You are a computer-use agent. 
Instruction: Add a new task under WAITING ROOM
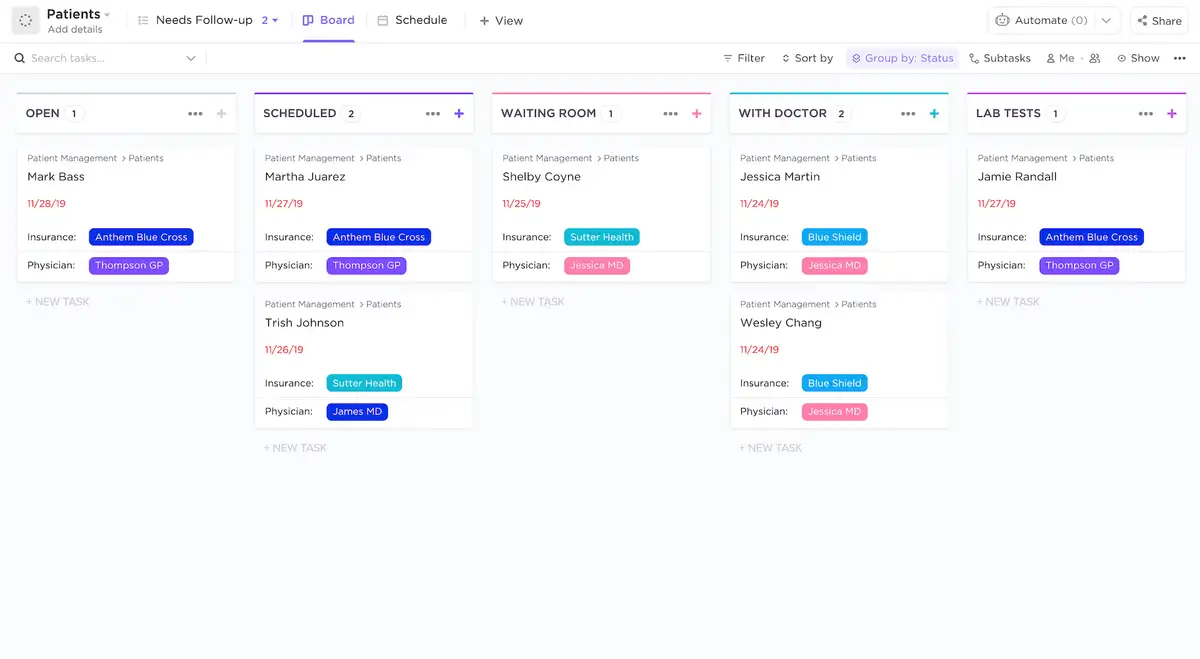click(x=533, y=301)
